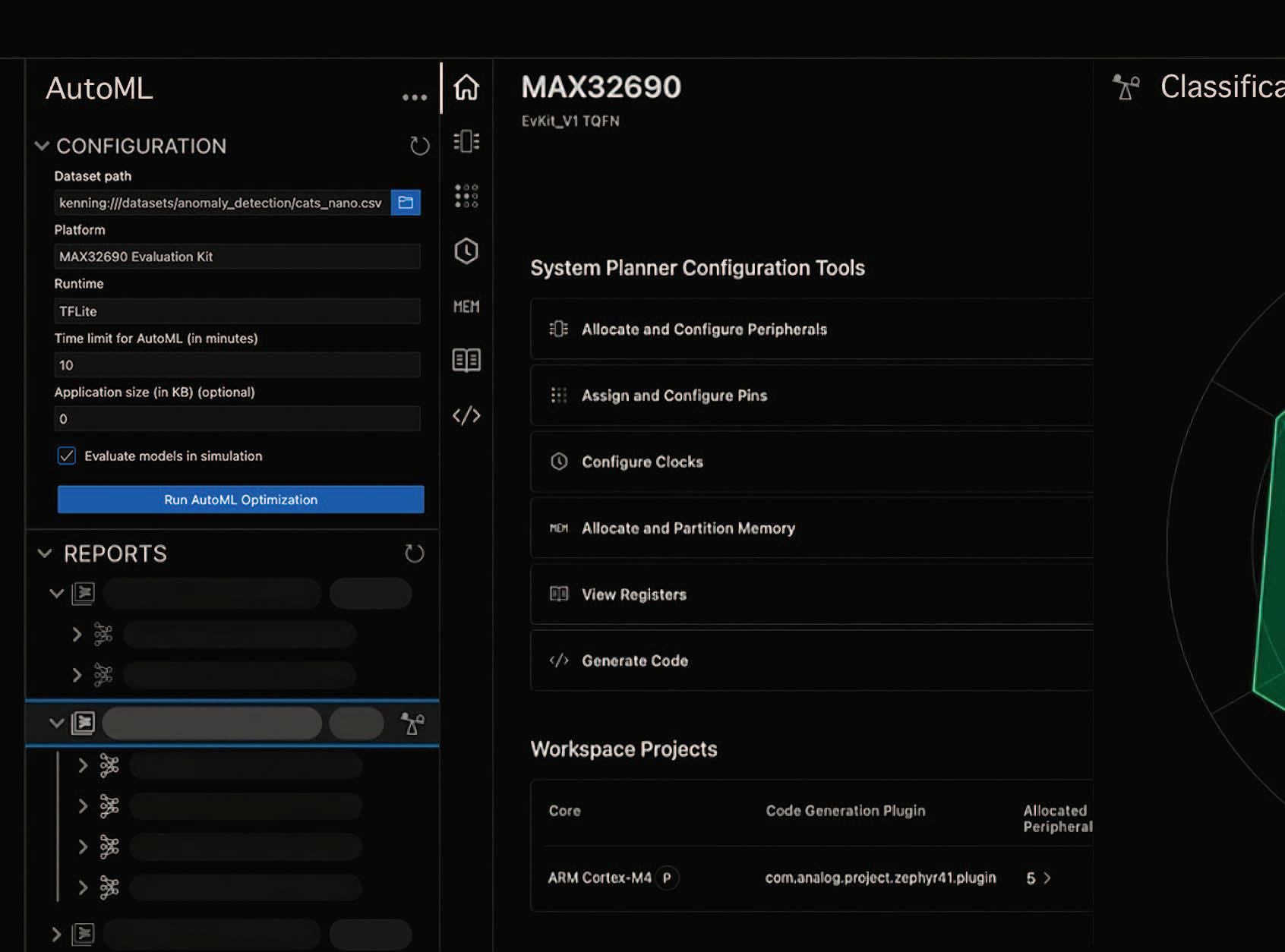Image resolution: width=1285 pixels, height=952 pixels.
Task: Open the Home view in the icon sidebar
Action: click(x=466, y=87)
